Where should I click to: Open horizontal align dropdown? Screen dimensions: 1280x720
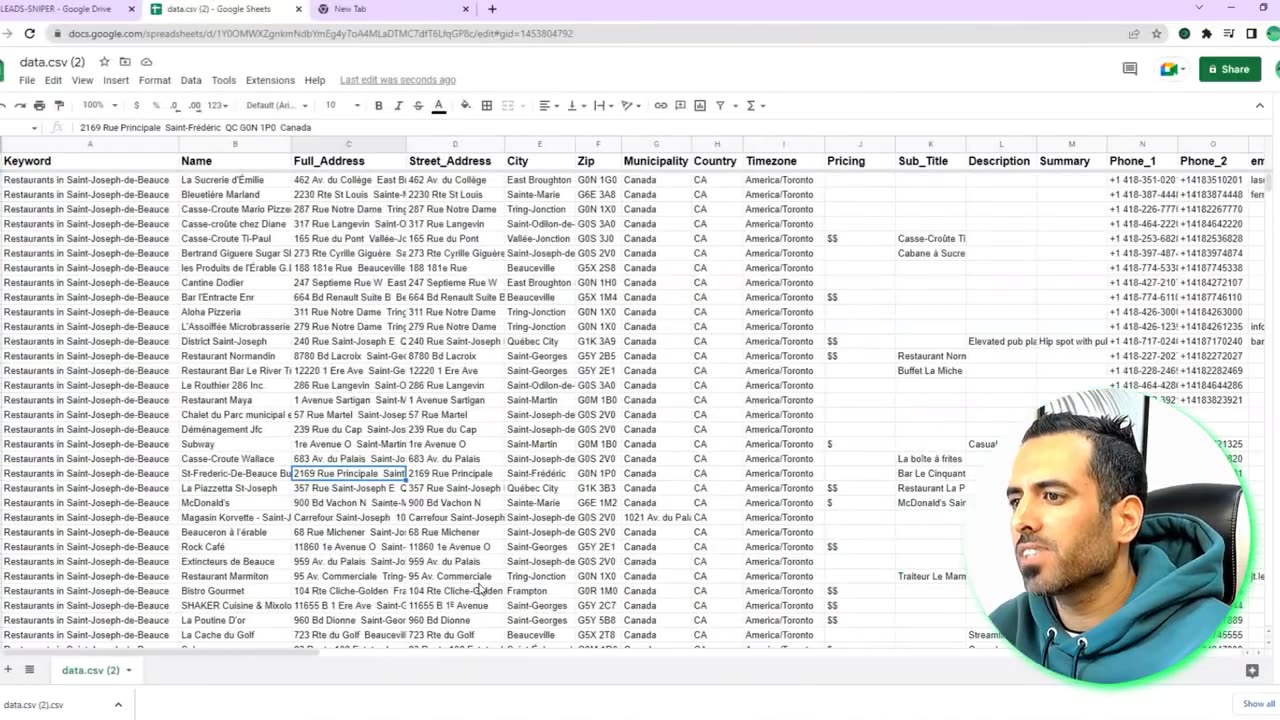tap(548, 105)
